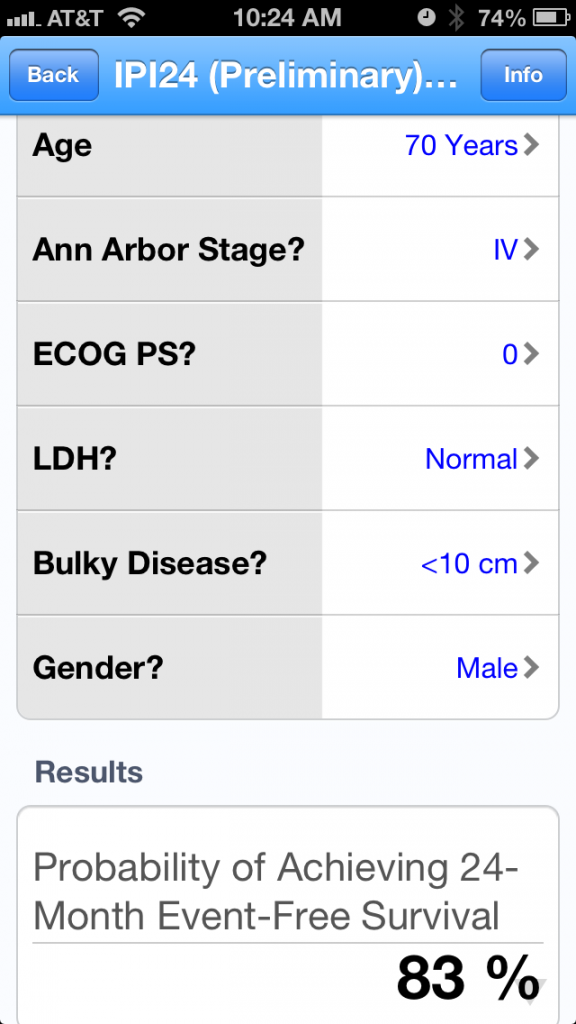Tap the Bluetooth status icon
Screen dimensions: 576x1024
click(x=456, y=18)
